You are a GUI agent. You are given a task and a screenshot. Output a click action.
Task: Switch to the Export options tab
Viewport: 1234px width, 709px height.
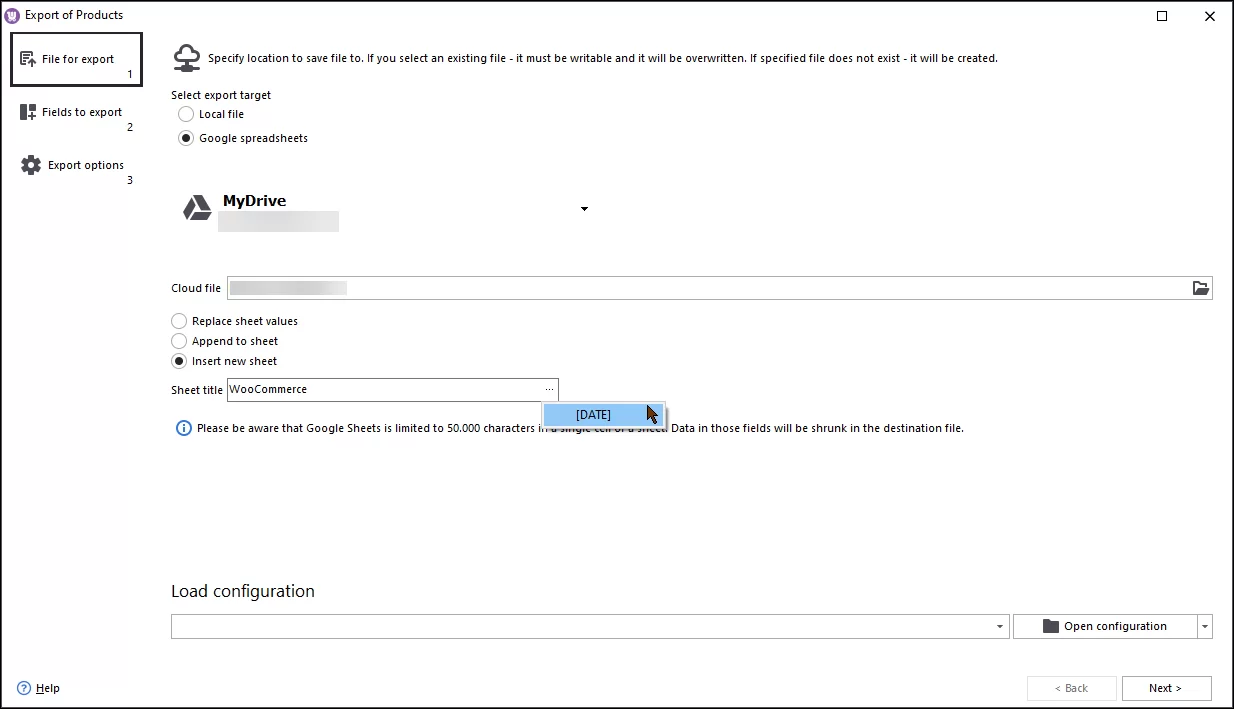[85, 165]
